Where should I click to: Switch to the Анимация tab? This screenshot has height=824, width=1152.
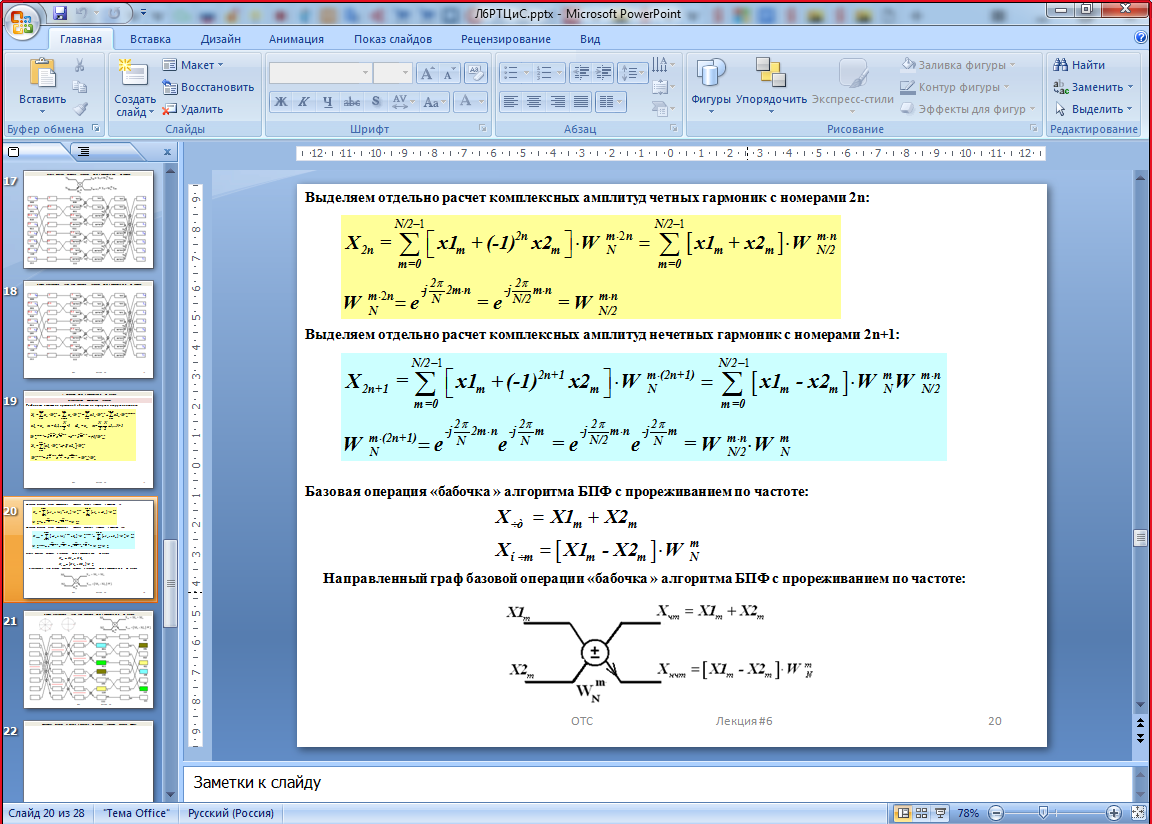coord(296,39)
